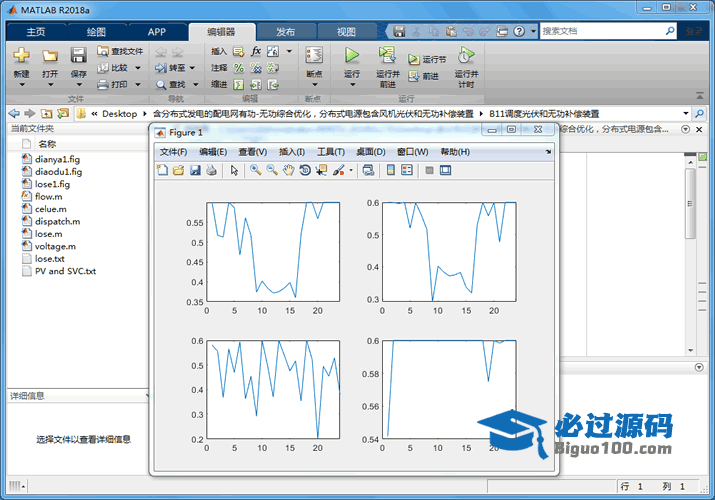The height and width of the screenshot is (500, 715).
Task: Select dispatch.m in the file list
Action: 57,222
